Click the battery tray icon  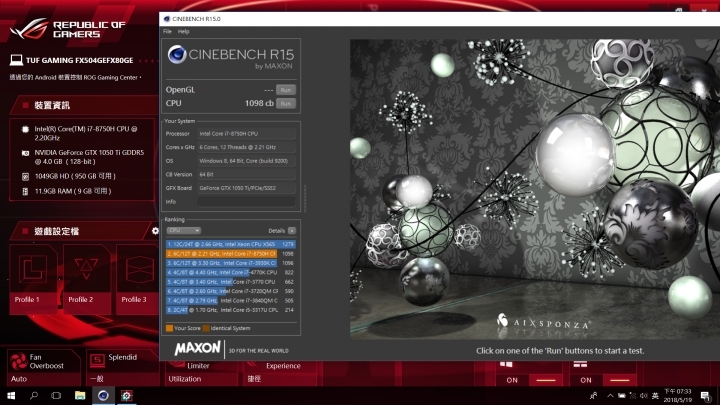(x=621, y=395)
